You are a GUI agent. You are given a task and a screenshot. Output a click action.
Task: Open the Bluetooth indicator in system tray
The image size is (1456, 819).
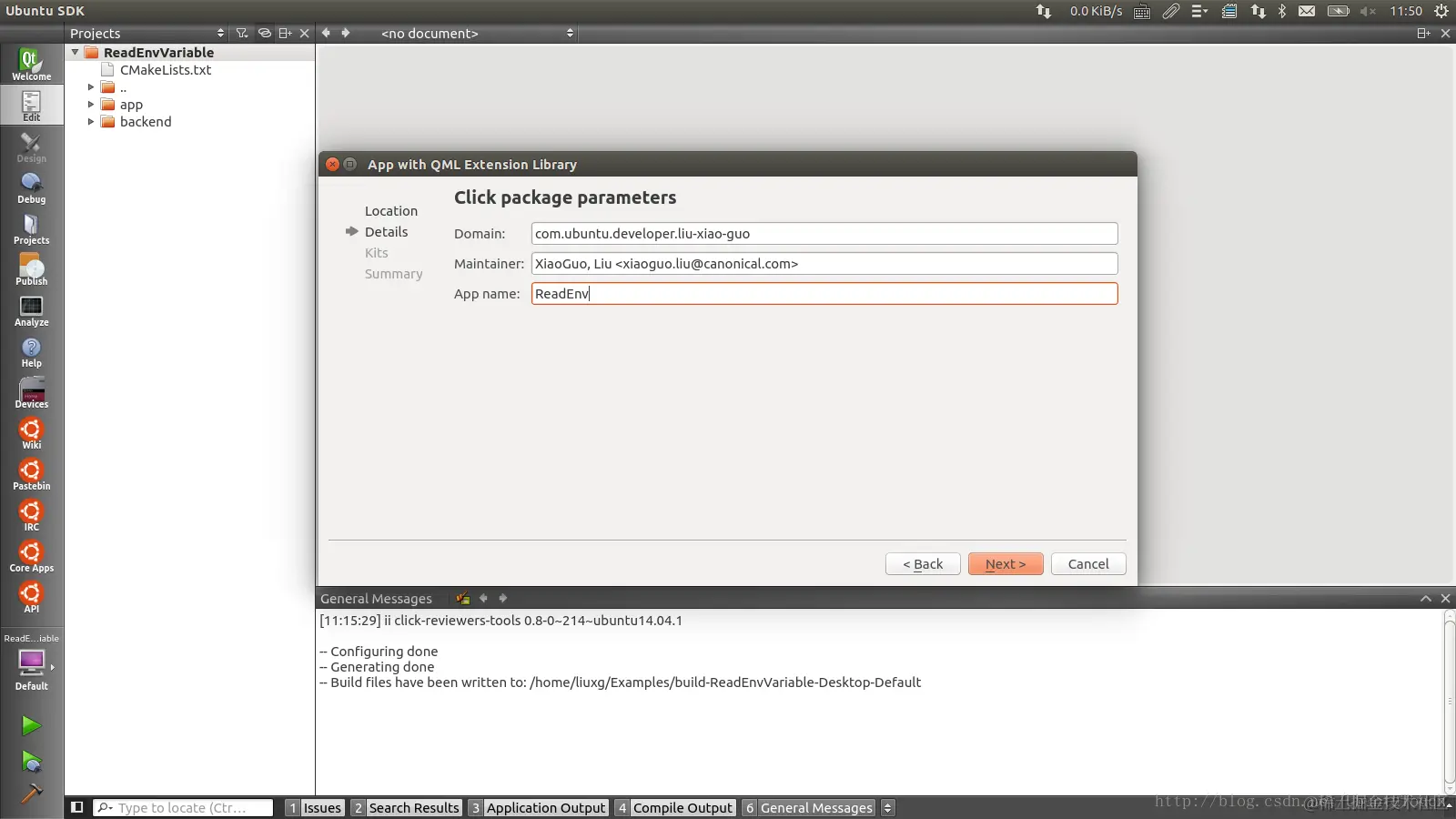[x=1282, y=11]
